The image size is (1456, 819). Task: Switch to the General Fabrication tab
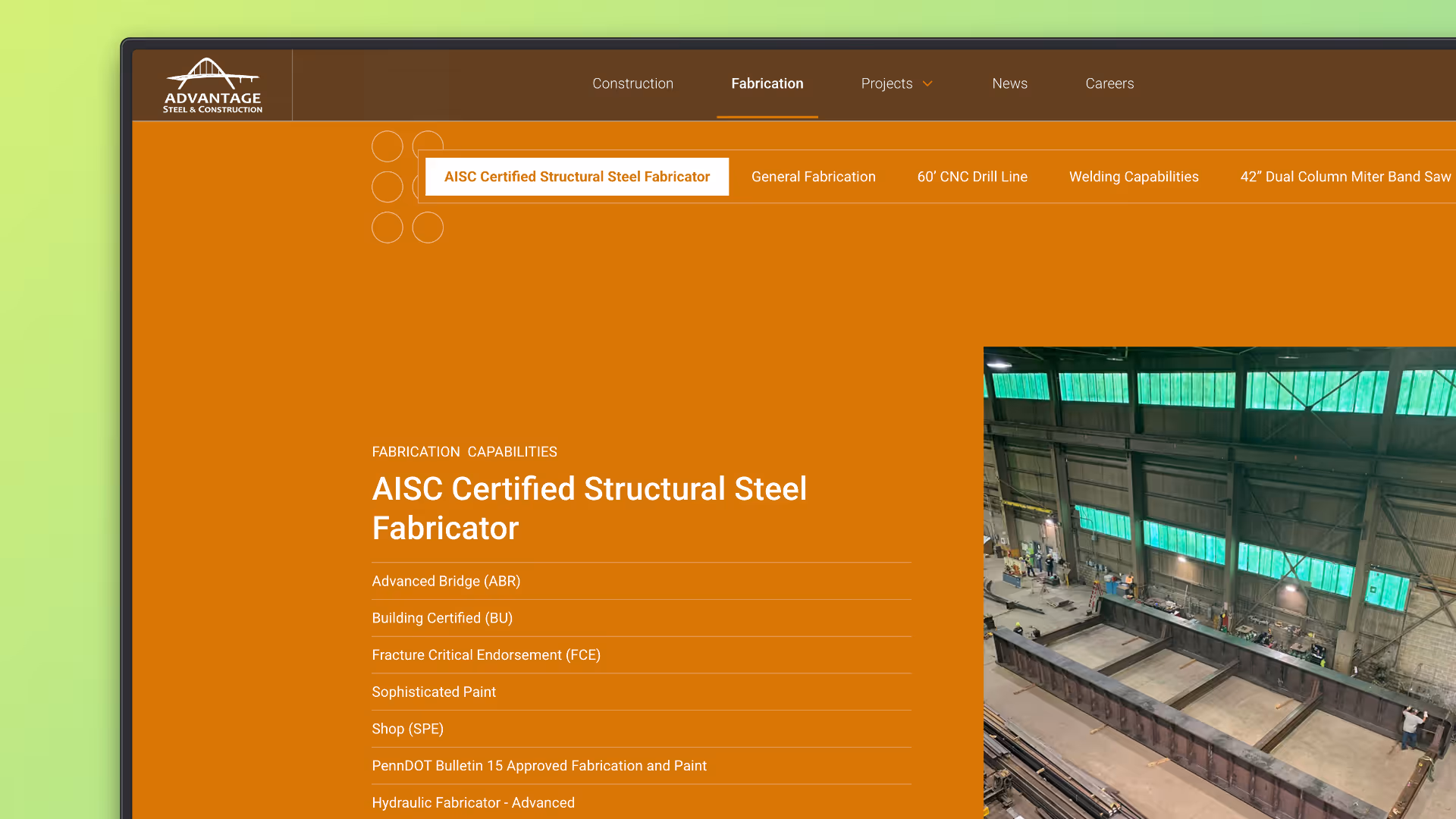point(813,177)
